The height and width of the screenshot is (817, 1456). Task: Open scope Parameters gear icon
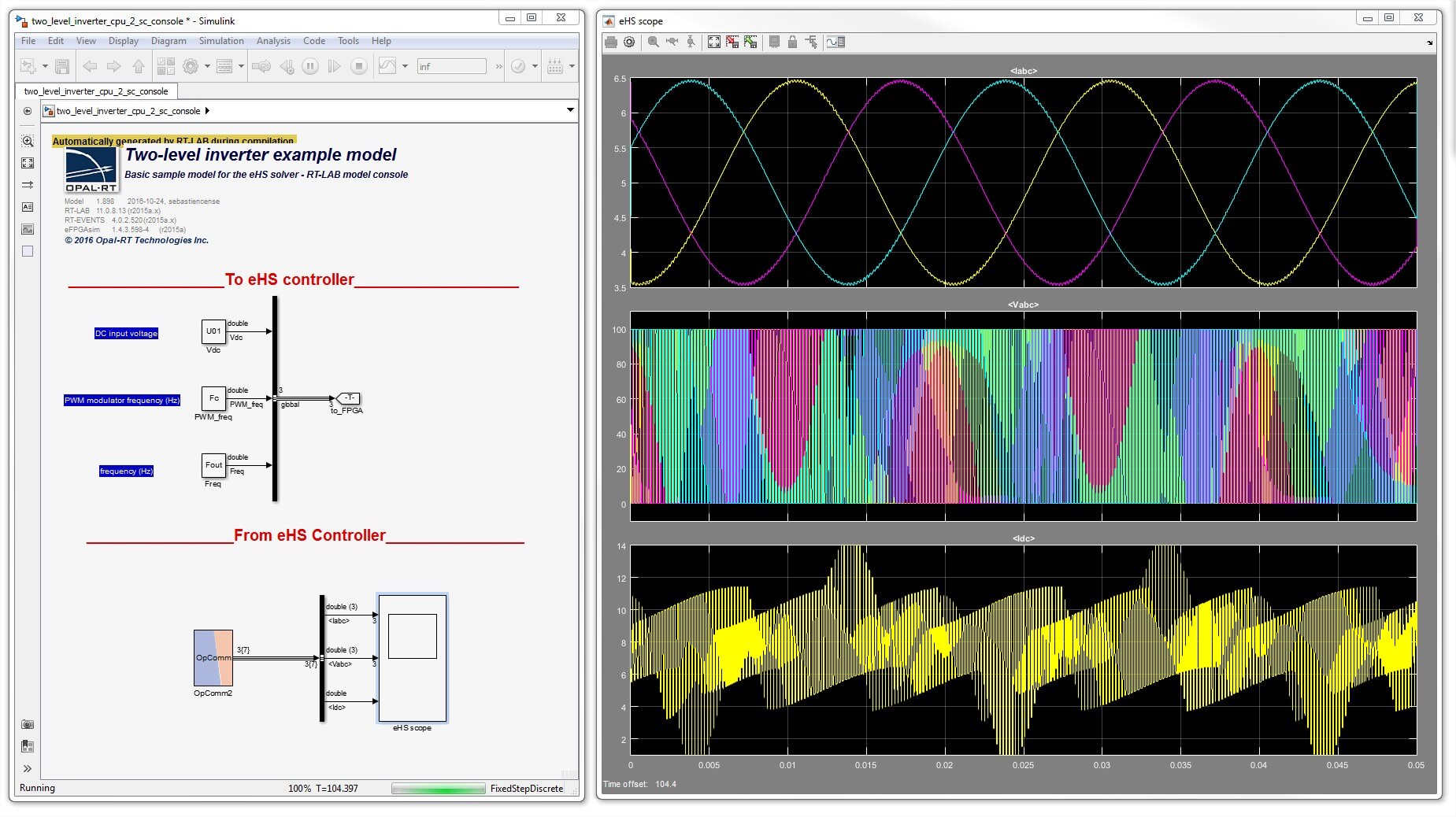tap(629, 42)
